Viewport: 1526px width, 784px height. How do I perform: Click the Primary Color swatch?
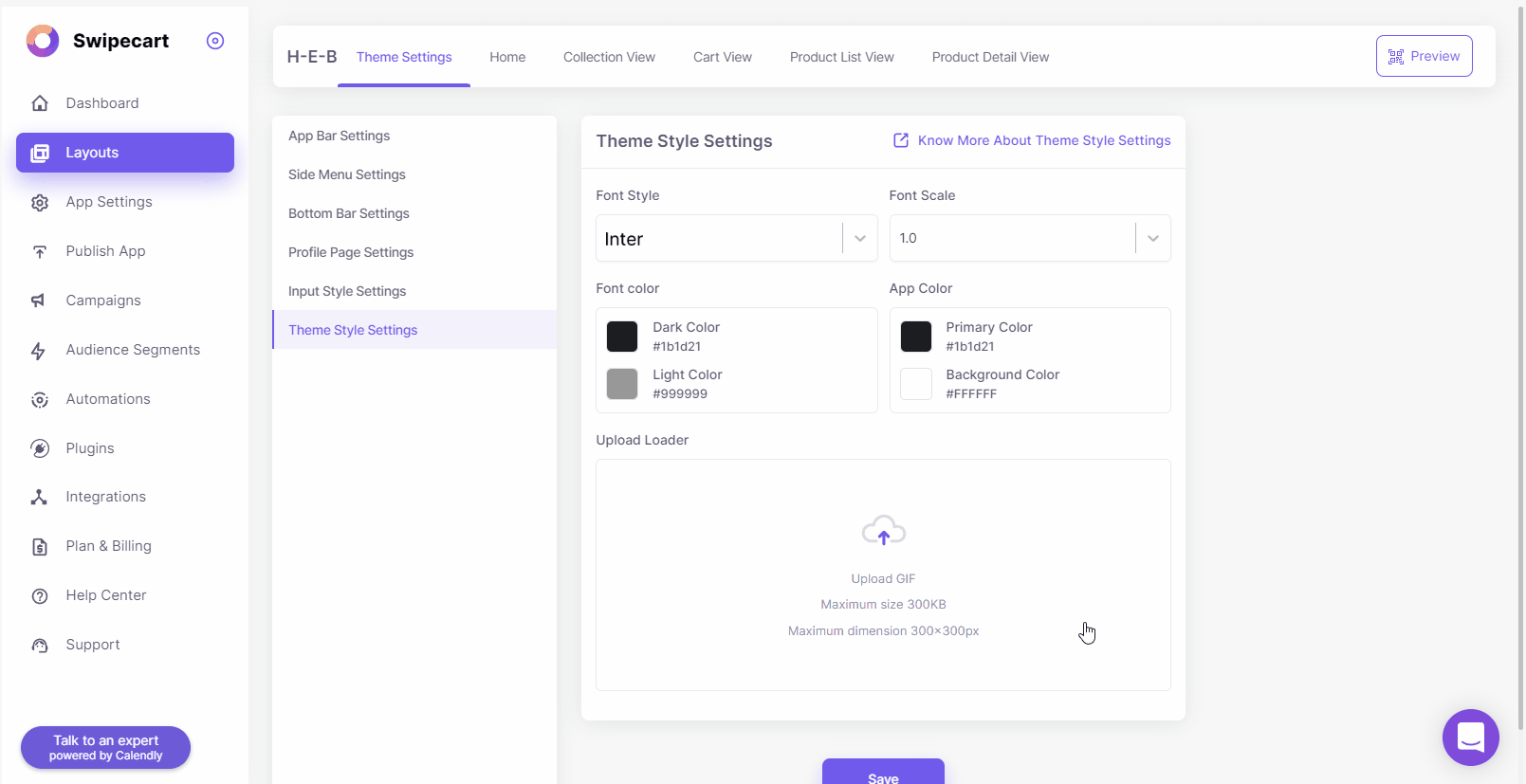[x=915, y=337]
